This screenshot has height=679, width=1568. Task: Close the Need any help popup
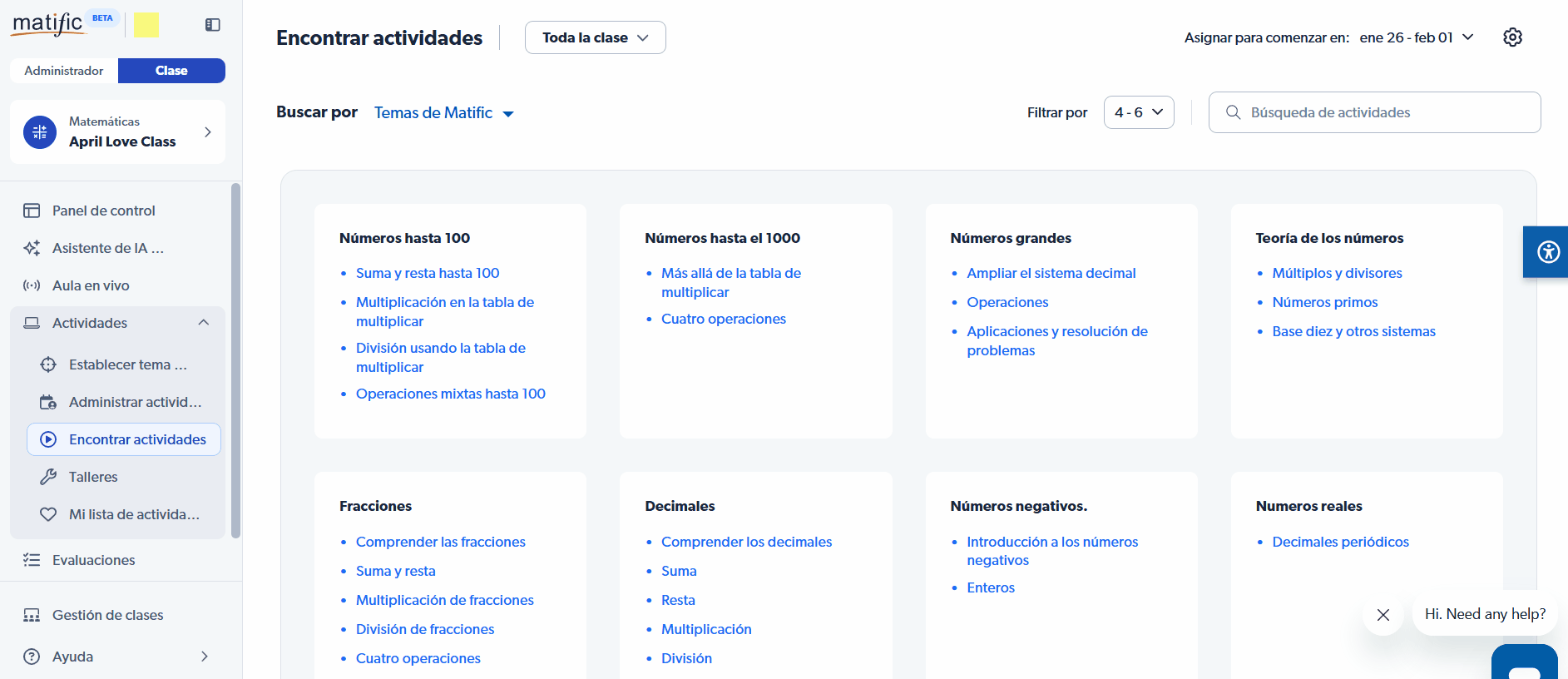pyautogui.click(x=1383, y=615)
